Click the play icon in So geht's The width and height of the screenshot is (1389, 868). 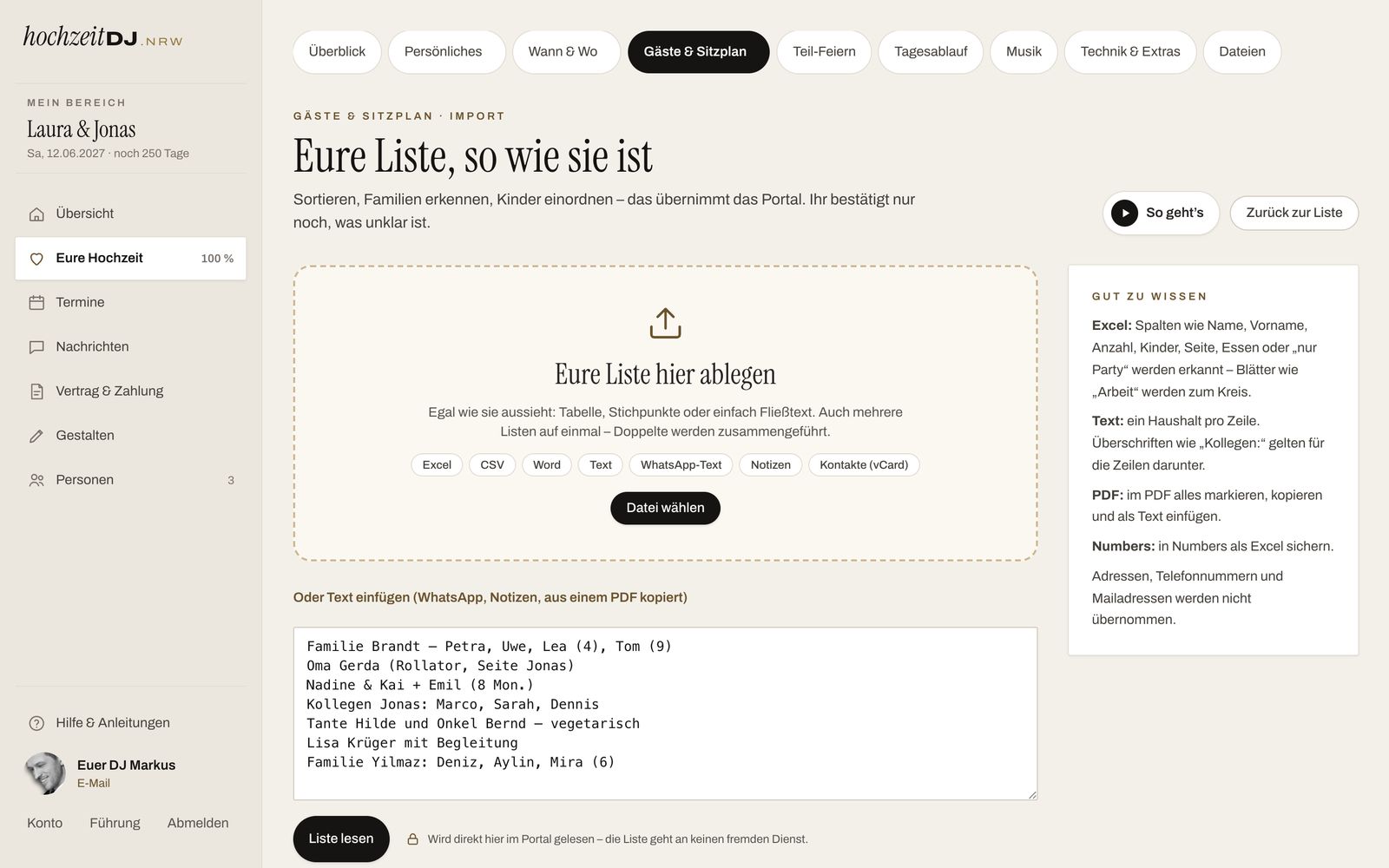(x=1124, y=213)
